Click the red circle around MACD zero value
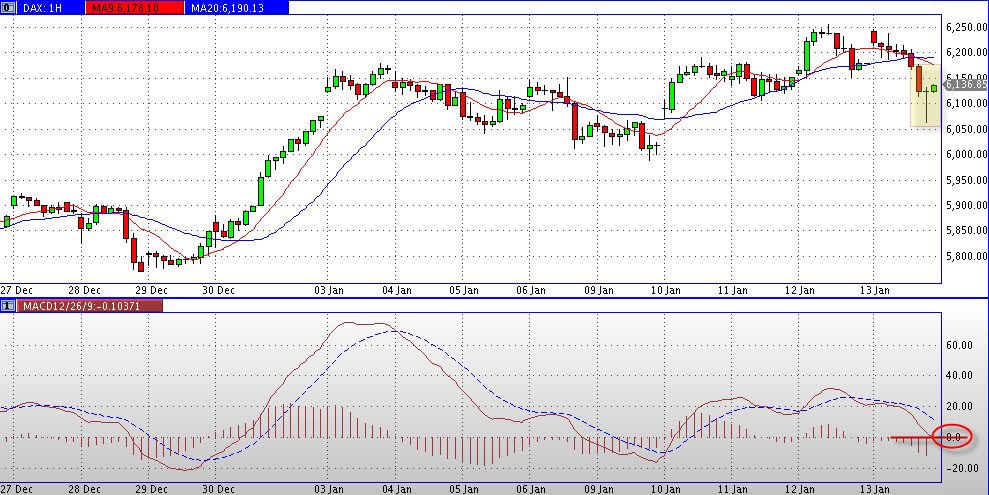Image resolution: width=989 pixels, height=495 pixels. point(954,437)
